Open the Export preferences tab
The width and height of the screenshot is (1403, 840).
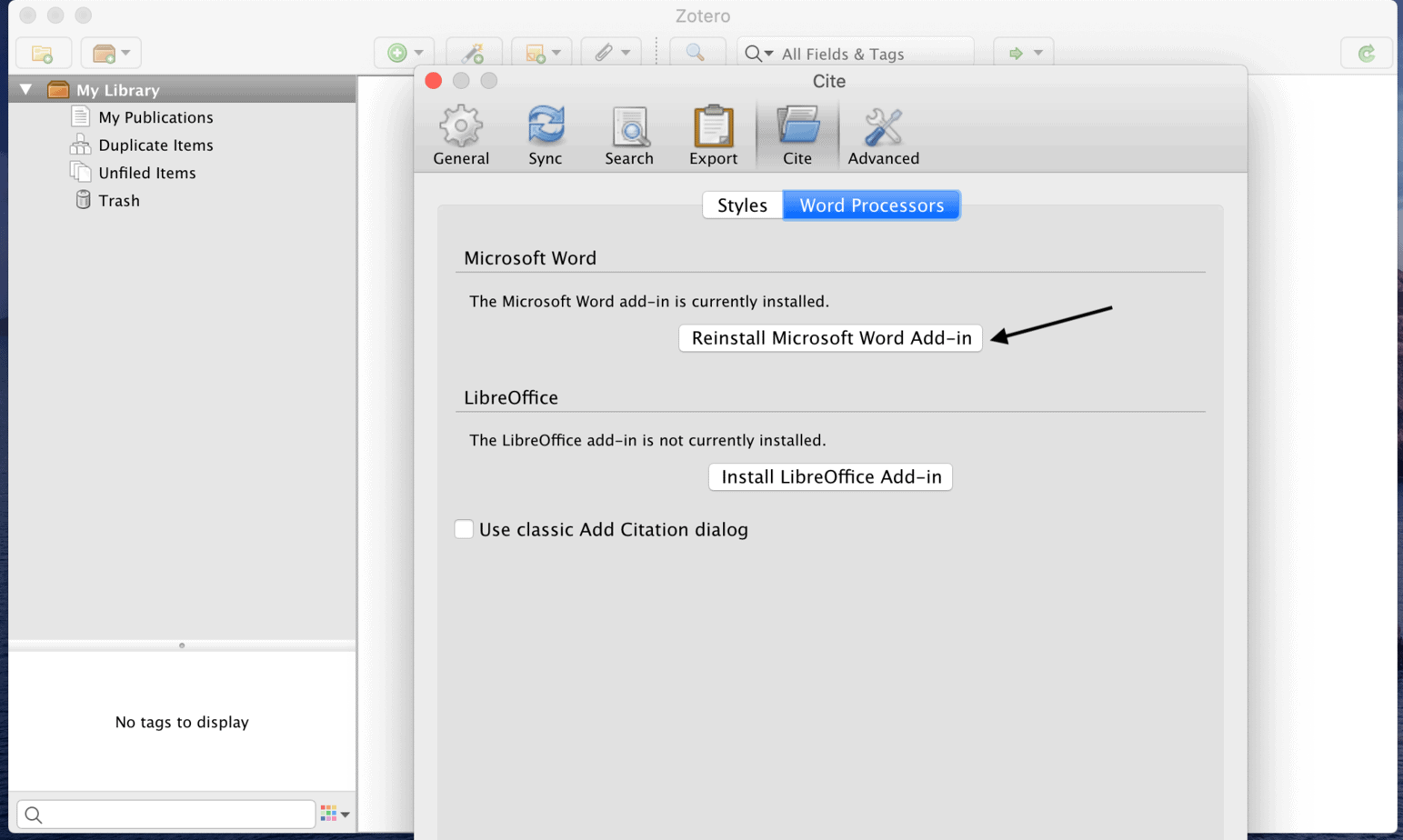(713, 132)
